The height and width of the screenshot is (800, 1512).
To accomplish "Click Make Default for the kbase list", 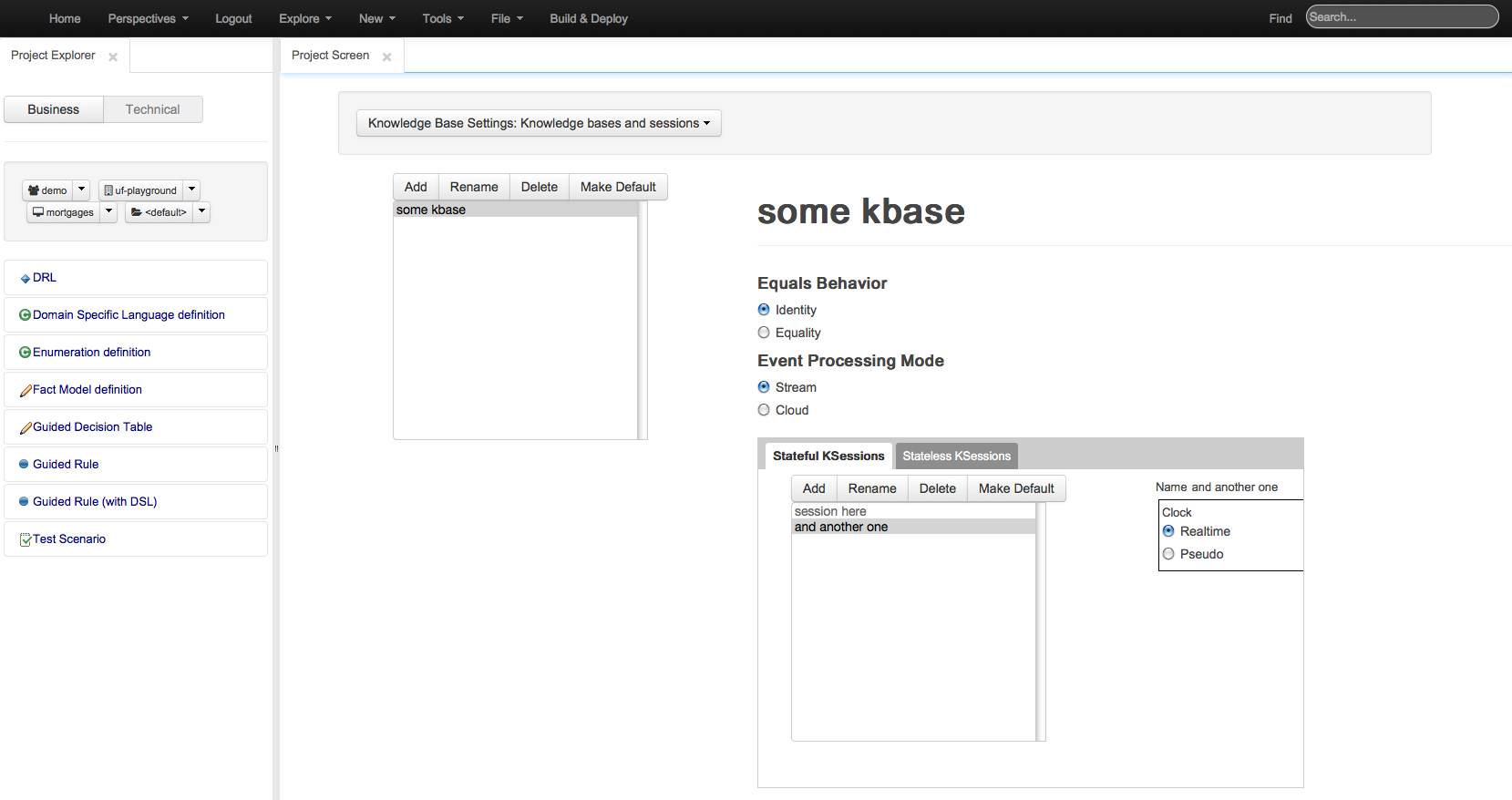I will (618, 187).
